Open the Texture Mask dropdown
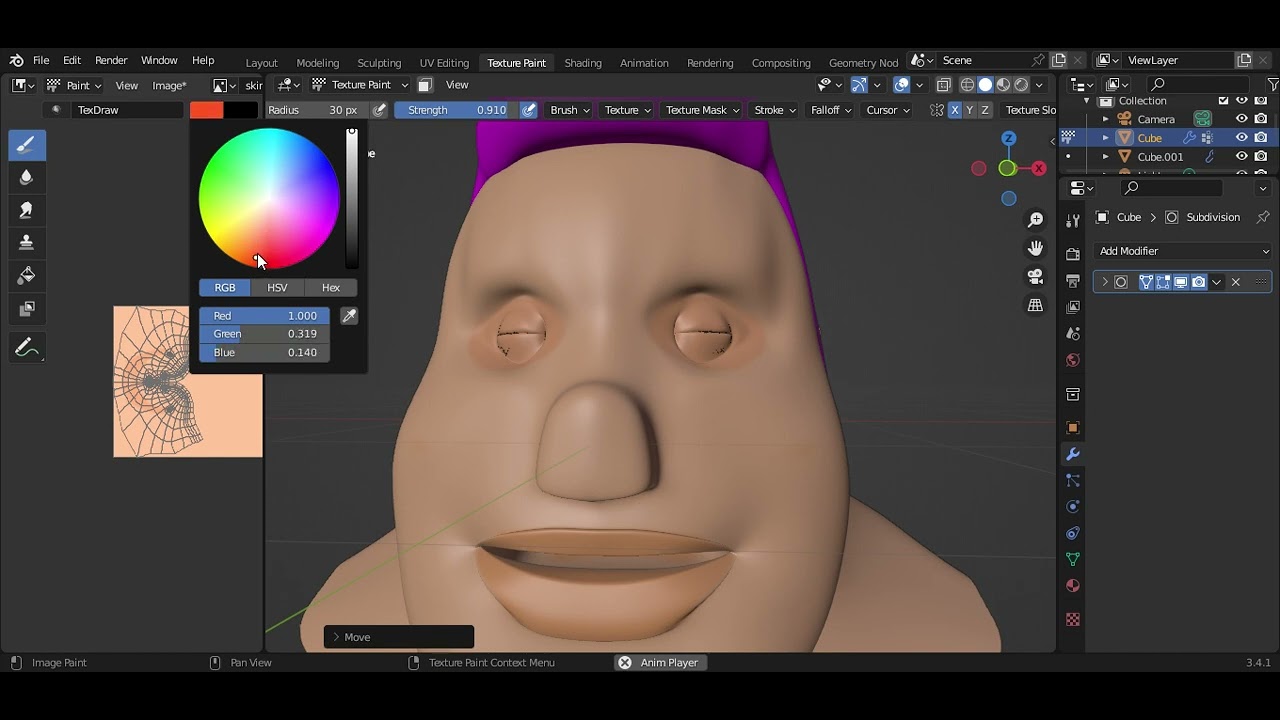 point(702,110)
